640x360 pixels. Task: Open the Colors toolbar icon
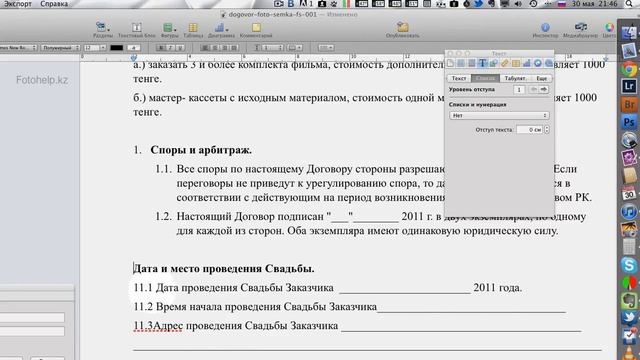tap(609, 30)
